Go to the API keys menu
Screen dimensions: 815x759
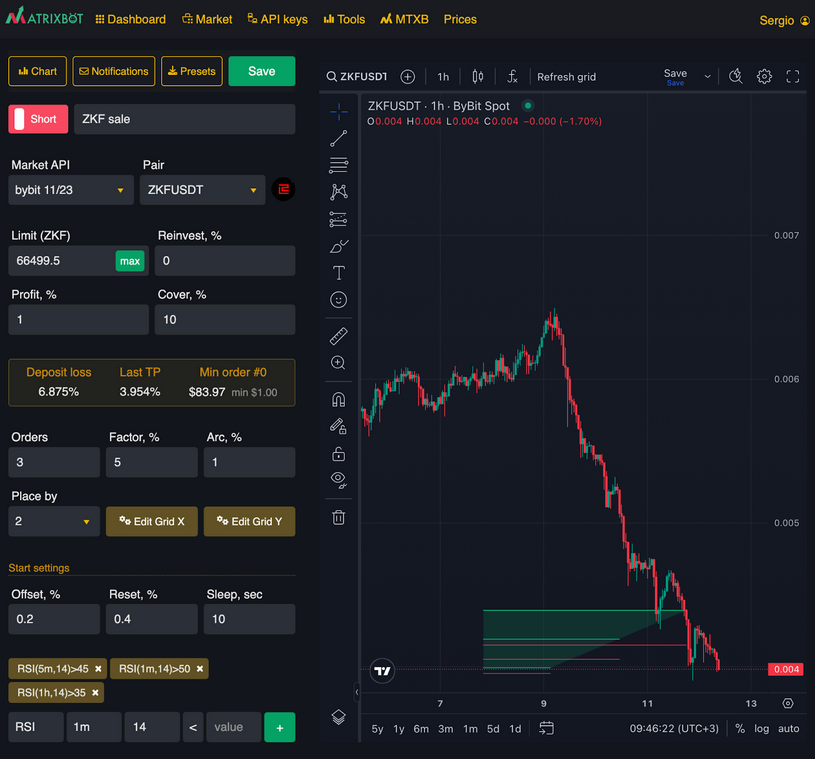pyautogui.click(x=276, y=19)
